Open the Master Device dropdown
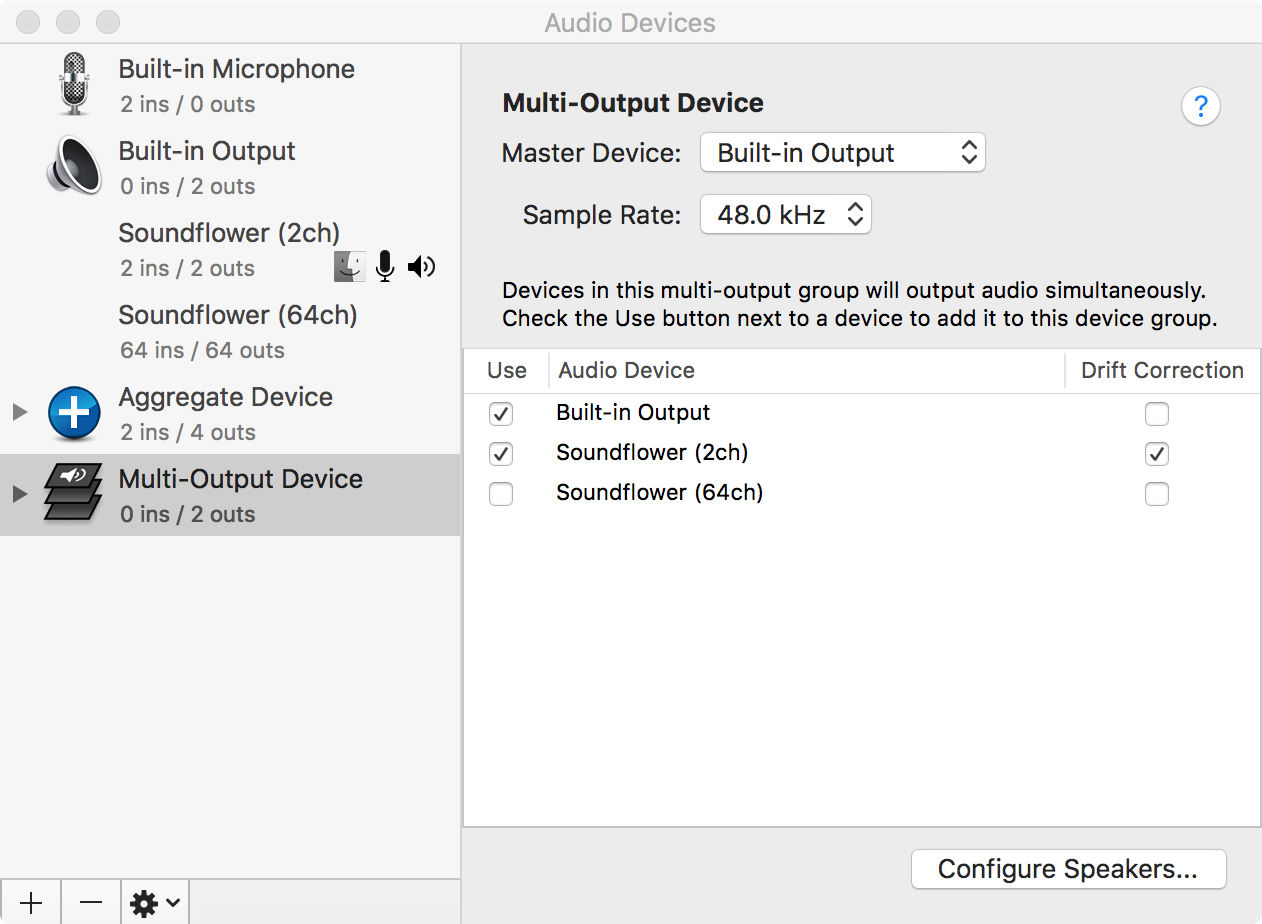 click(x=843, y=152)
